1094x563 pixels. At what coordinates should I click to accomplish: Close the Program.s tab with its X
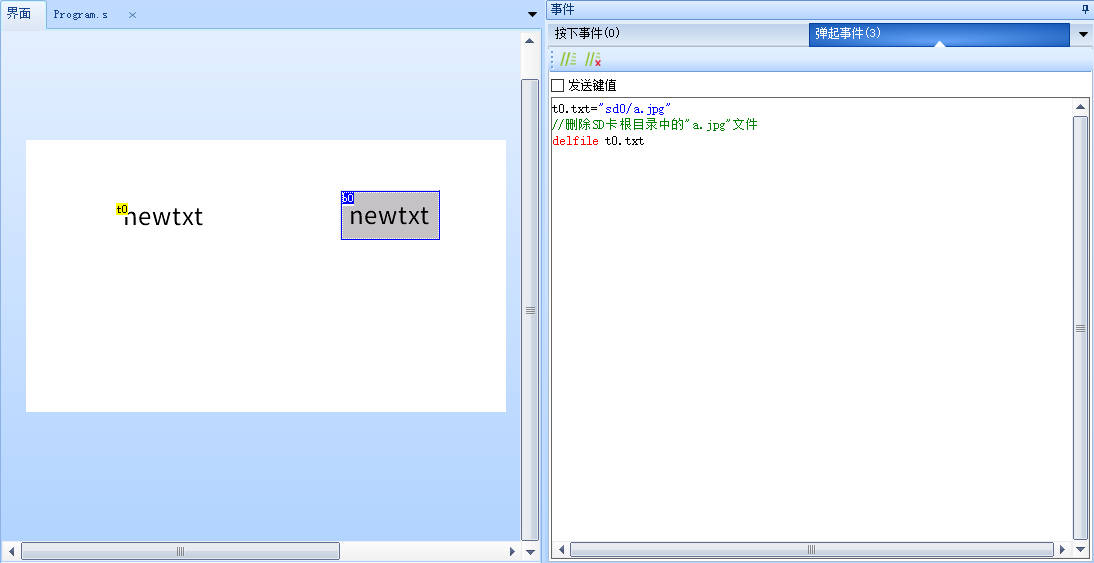(132, 15)
